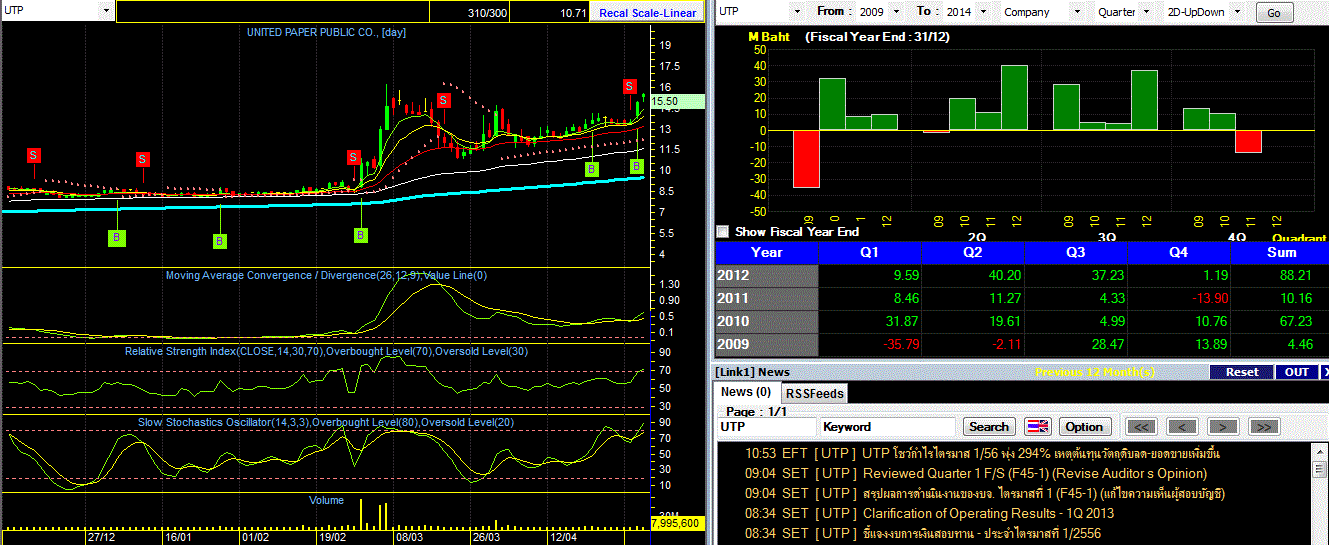
Task: Click the Sum column header
Action: coord(1281,252)
